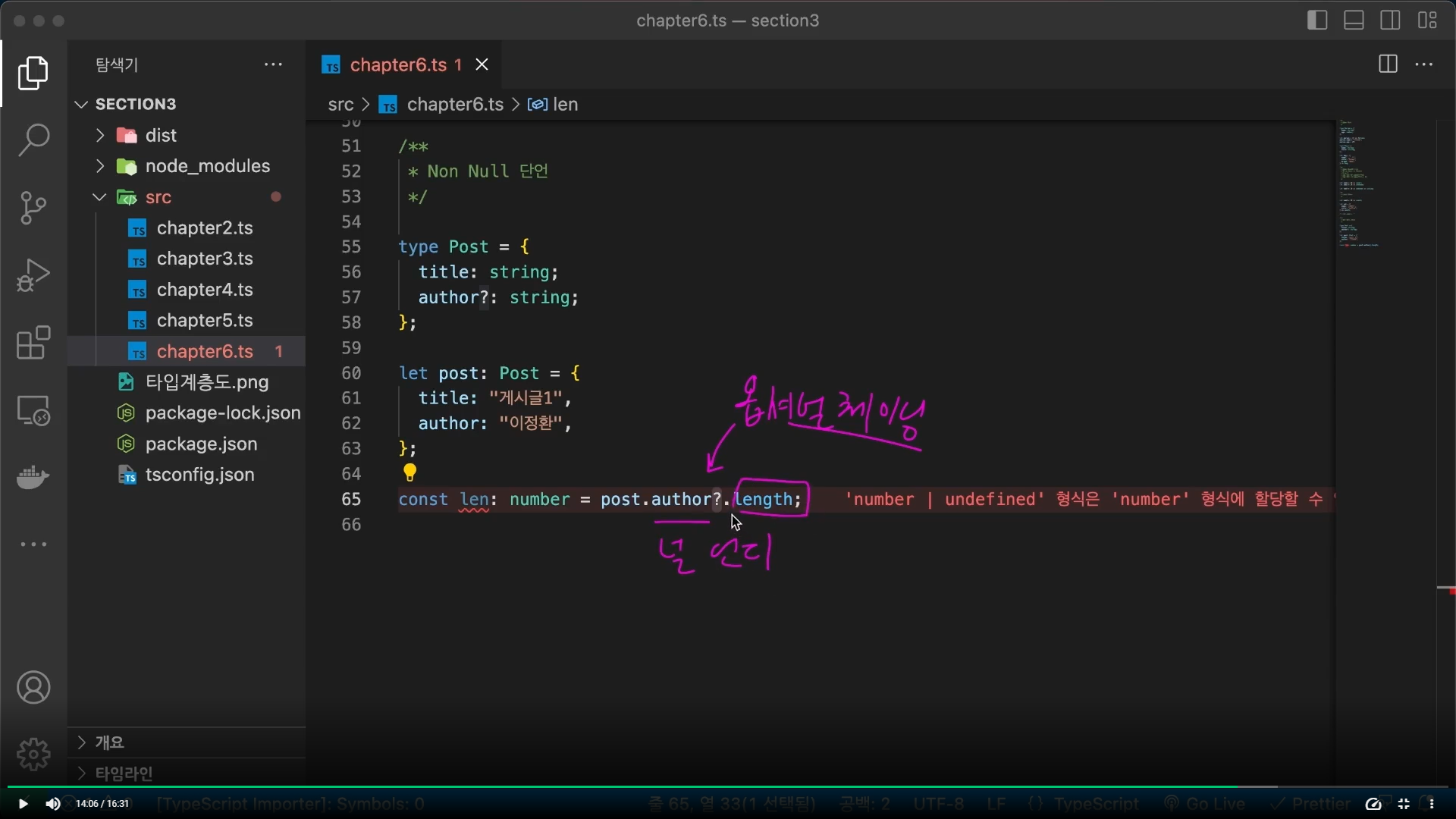Click the lightbulb quick-fix icon
The width and height of the screenshot is (1456, 819).
[x=409, y=473]
